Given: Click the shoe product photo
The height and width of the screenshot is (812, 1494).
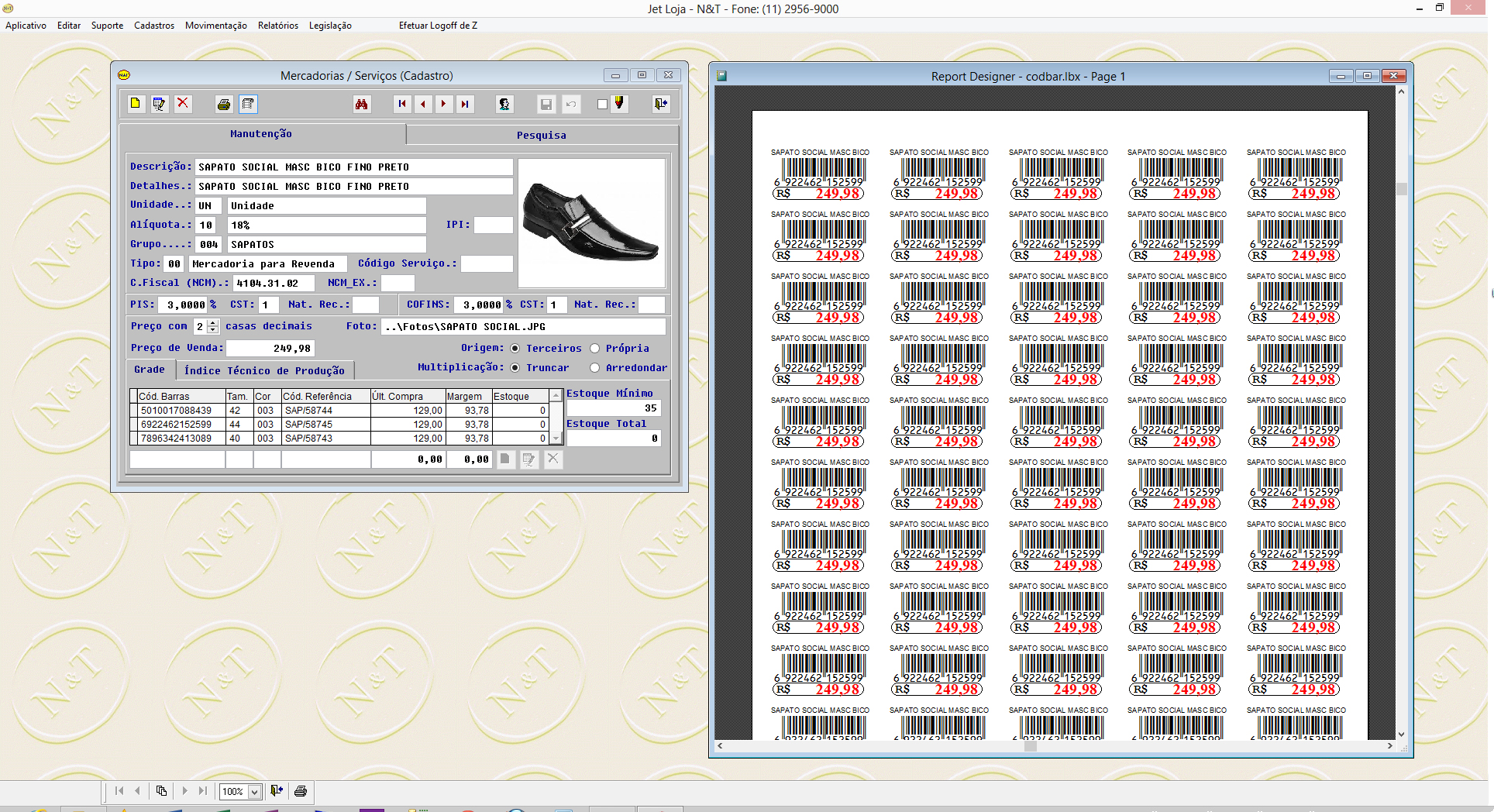Looking at the screenshot, I should (591, 223).
